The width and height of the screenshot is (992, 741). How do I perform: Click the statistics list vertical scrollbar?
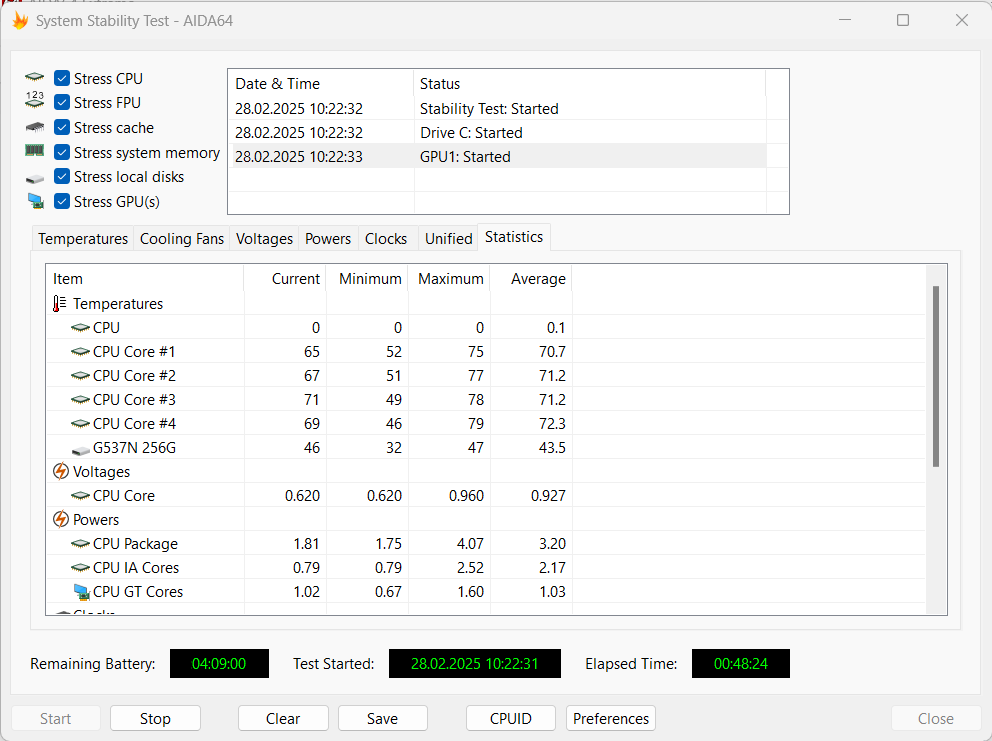coord(936,376)
